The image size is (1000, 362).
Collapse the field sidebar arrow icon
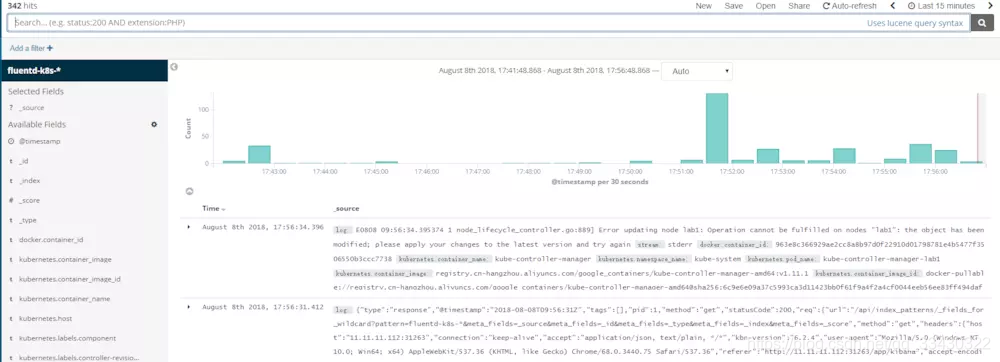pyautogui.click(x=174, y=67)
